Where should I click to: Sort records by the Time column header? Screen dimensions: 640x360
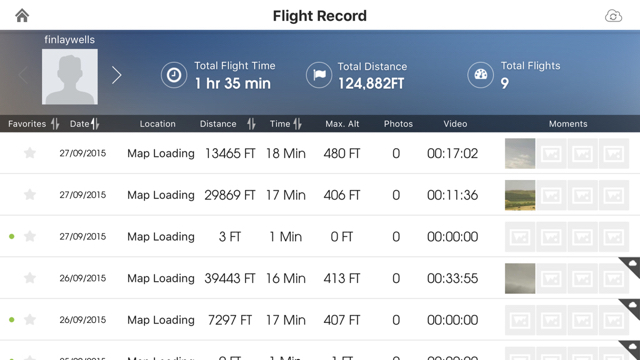point(285,124)
